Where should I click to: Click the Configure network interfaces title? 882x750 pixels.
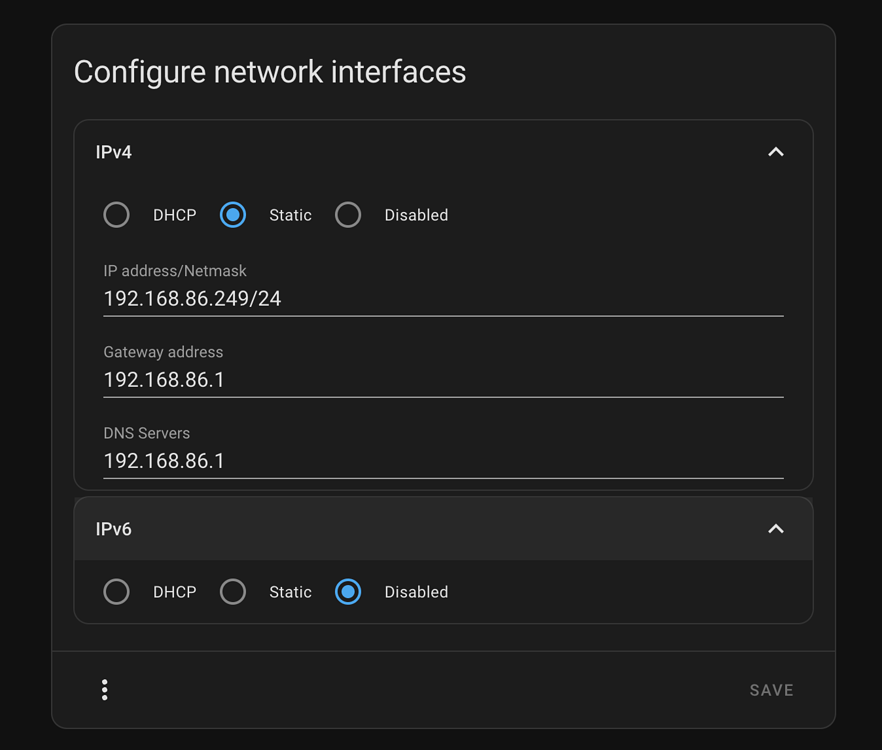click(x=269, y=72)
